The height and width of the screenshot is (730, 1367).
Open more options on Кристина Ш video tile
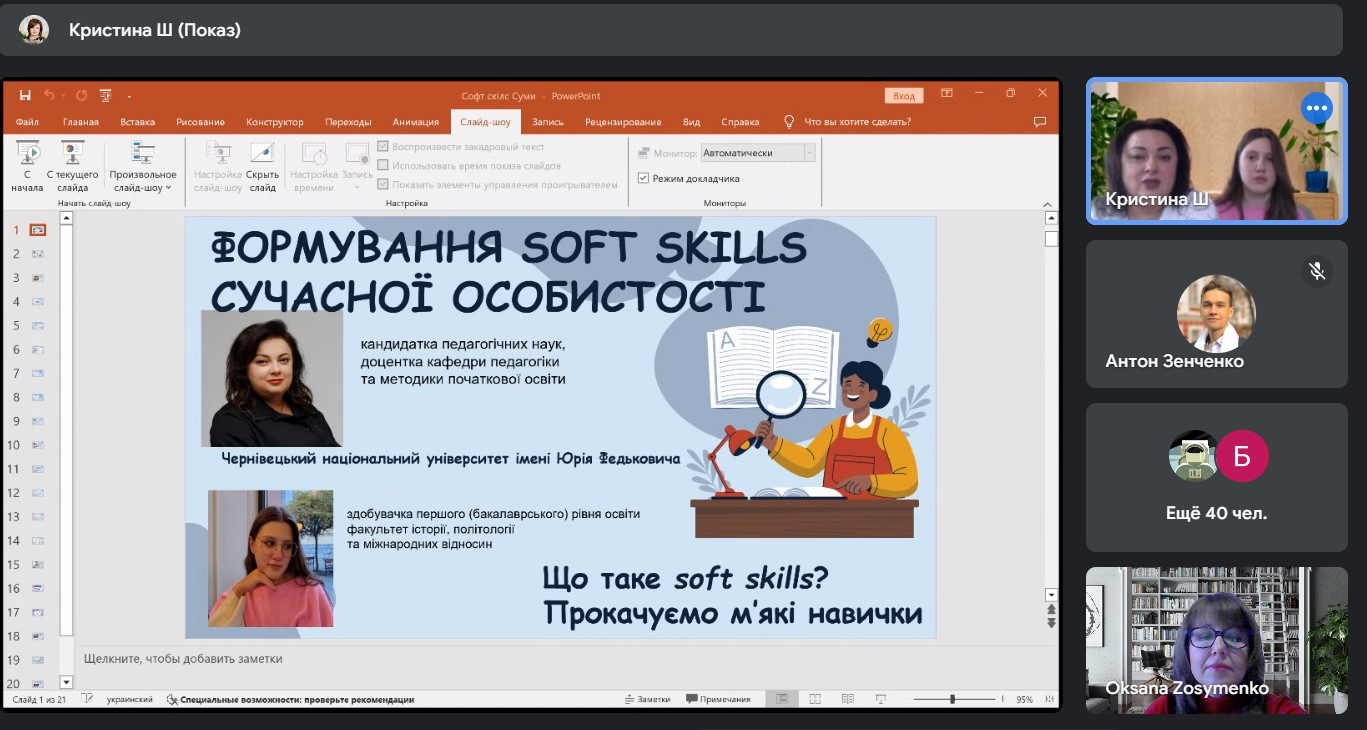pos(1317,108)
